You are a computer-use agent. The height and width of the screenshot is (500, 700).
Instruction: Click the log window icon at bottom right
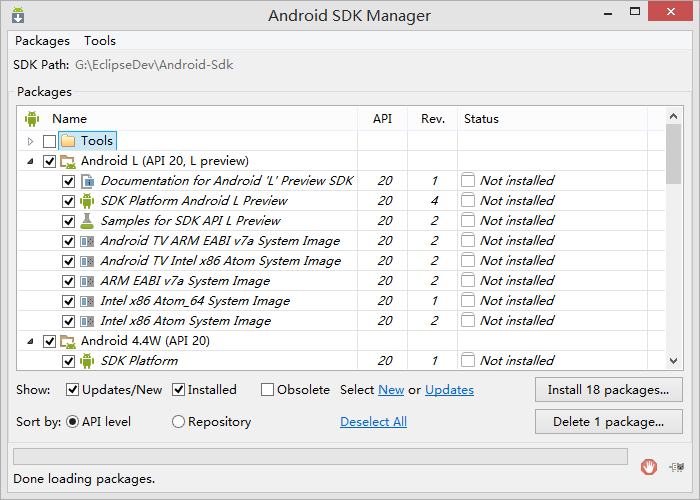point(677,465)
